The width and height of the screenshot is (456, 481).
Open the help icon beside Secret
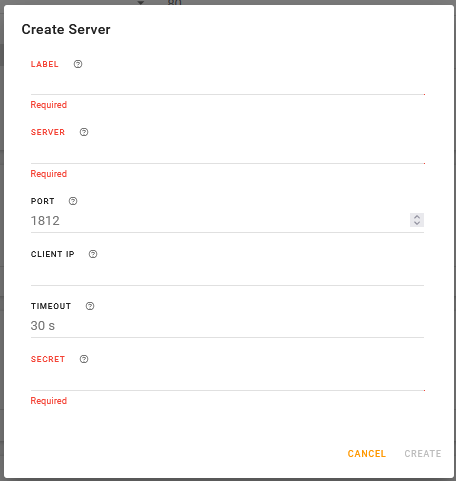[84, 359]
